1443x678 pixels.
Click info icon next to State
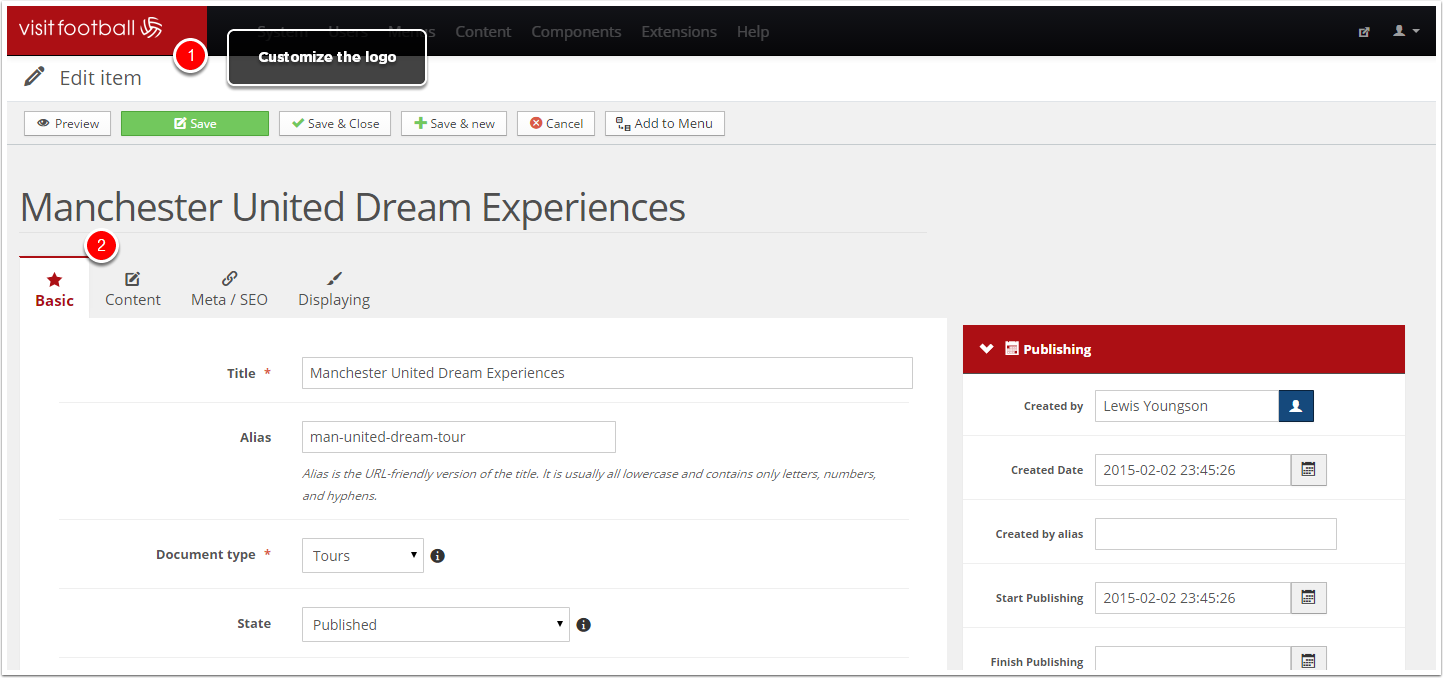(584, 625)
